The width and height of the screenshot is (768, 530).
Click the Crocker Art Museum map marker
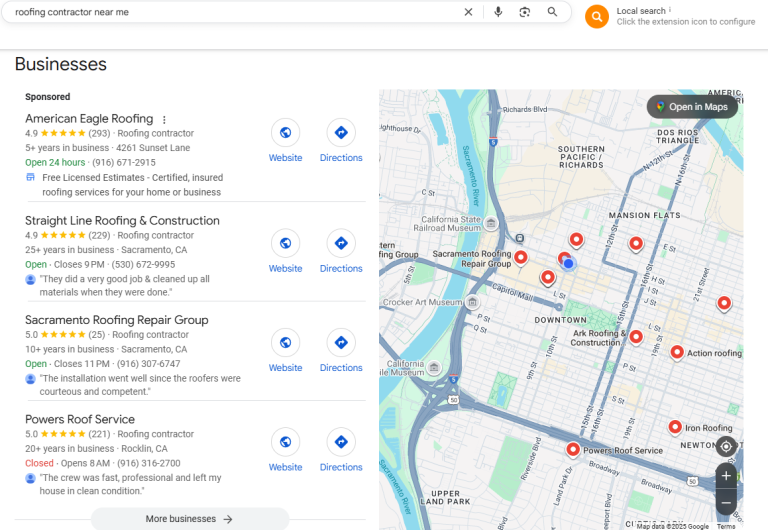click(472, 302)
